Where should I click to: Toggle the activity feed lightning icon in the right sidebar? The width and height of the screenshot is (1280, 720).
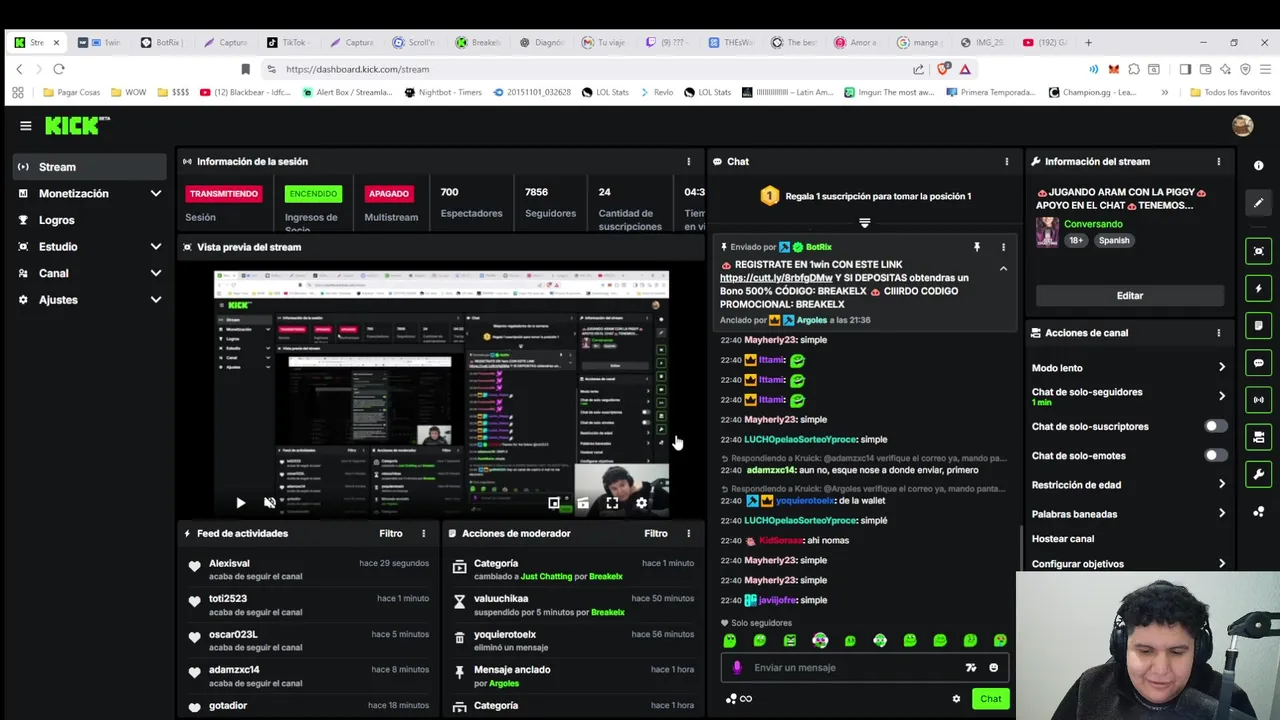click(x=1259, y=289)
